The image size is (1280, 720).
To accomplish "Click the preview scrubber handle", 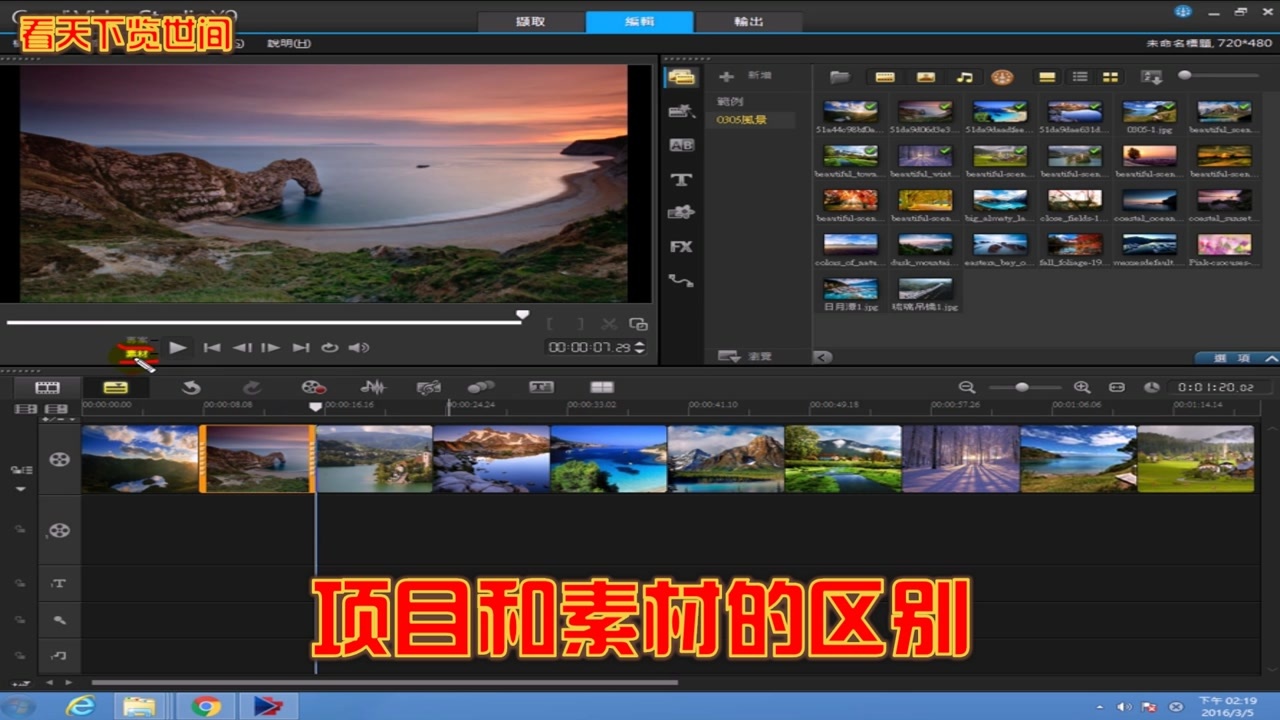I will point(522,315).
